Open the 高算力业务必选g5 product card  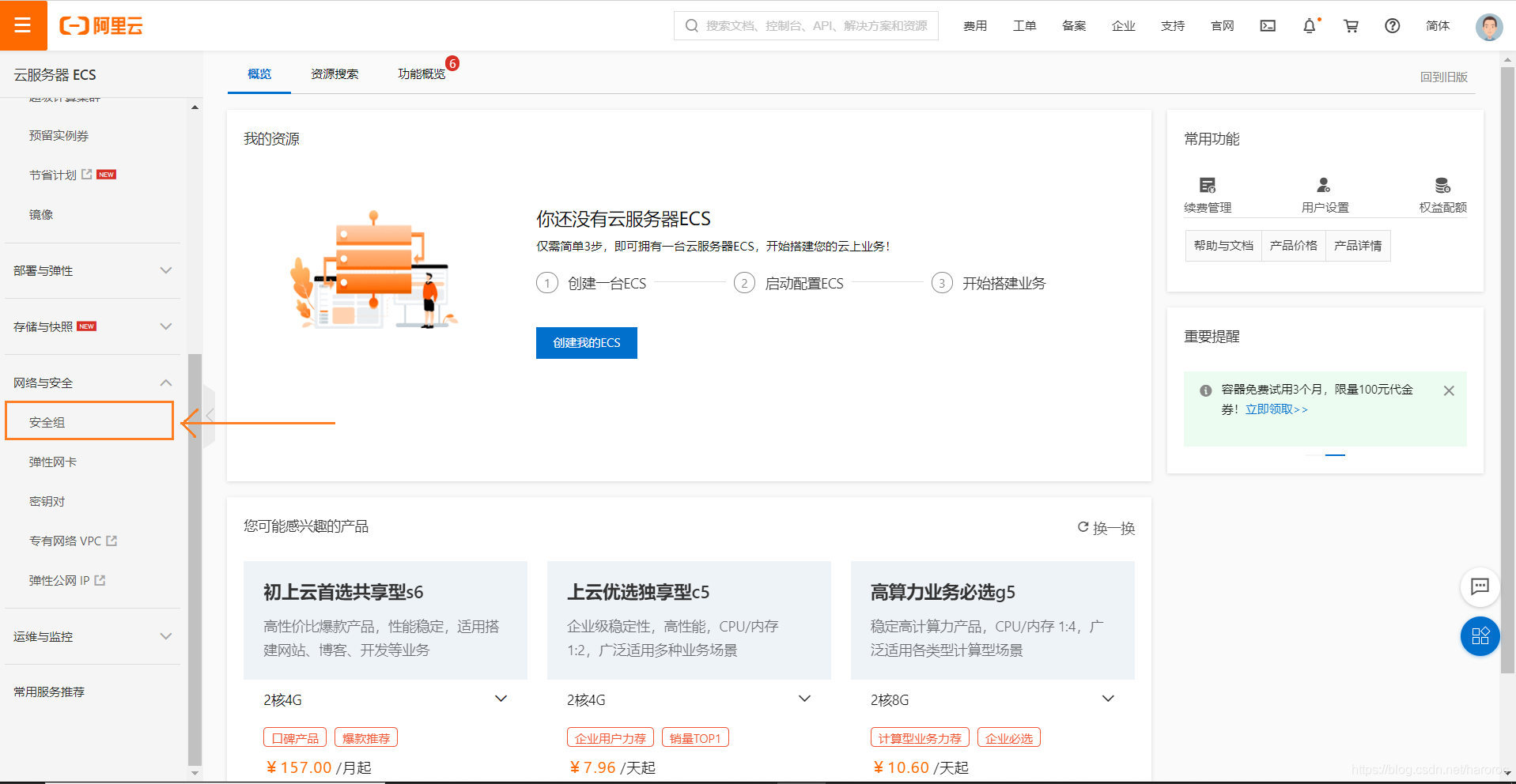pyautogui.click(x=992, y=620)
